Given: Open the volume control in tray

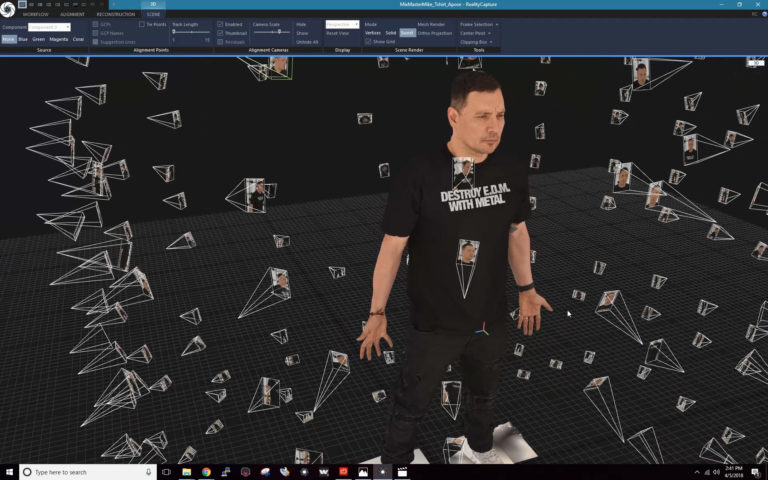Looking at the screenshot, I should tap(717, 472).
